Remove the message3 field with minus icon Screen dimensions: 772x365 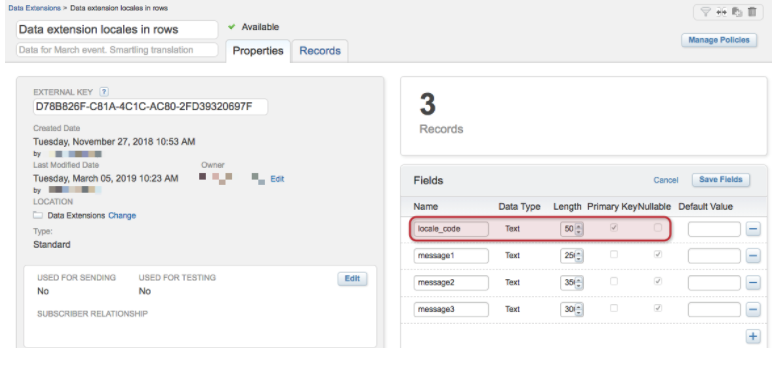coord(753,309)
